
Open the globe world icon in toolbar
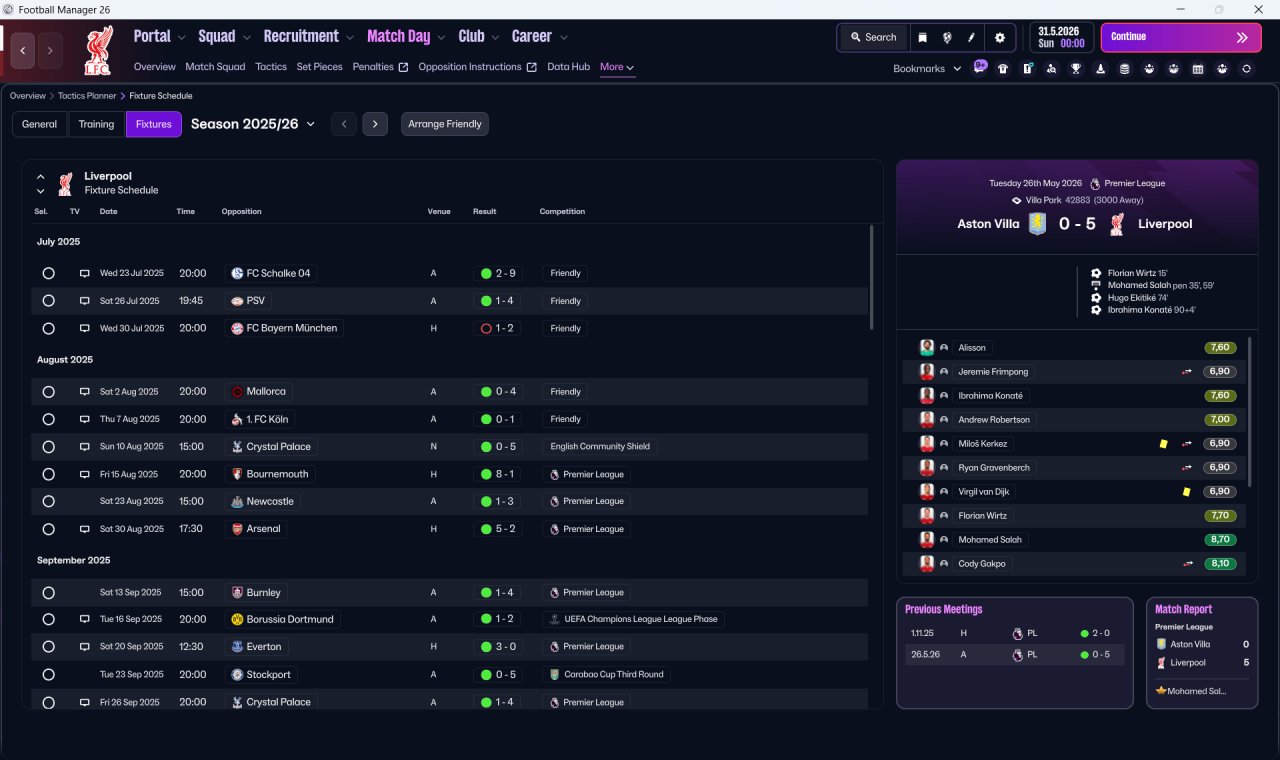click(947, 37)
